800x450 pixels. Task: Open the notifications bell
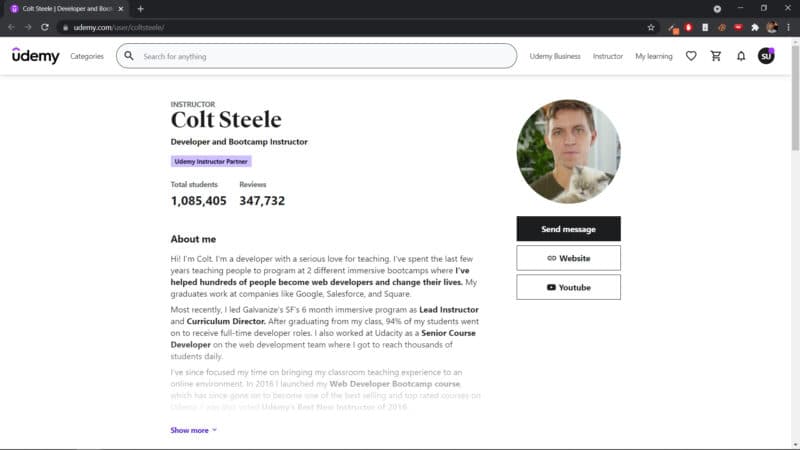pos(741,56)
